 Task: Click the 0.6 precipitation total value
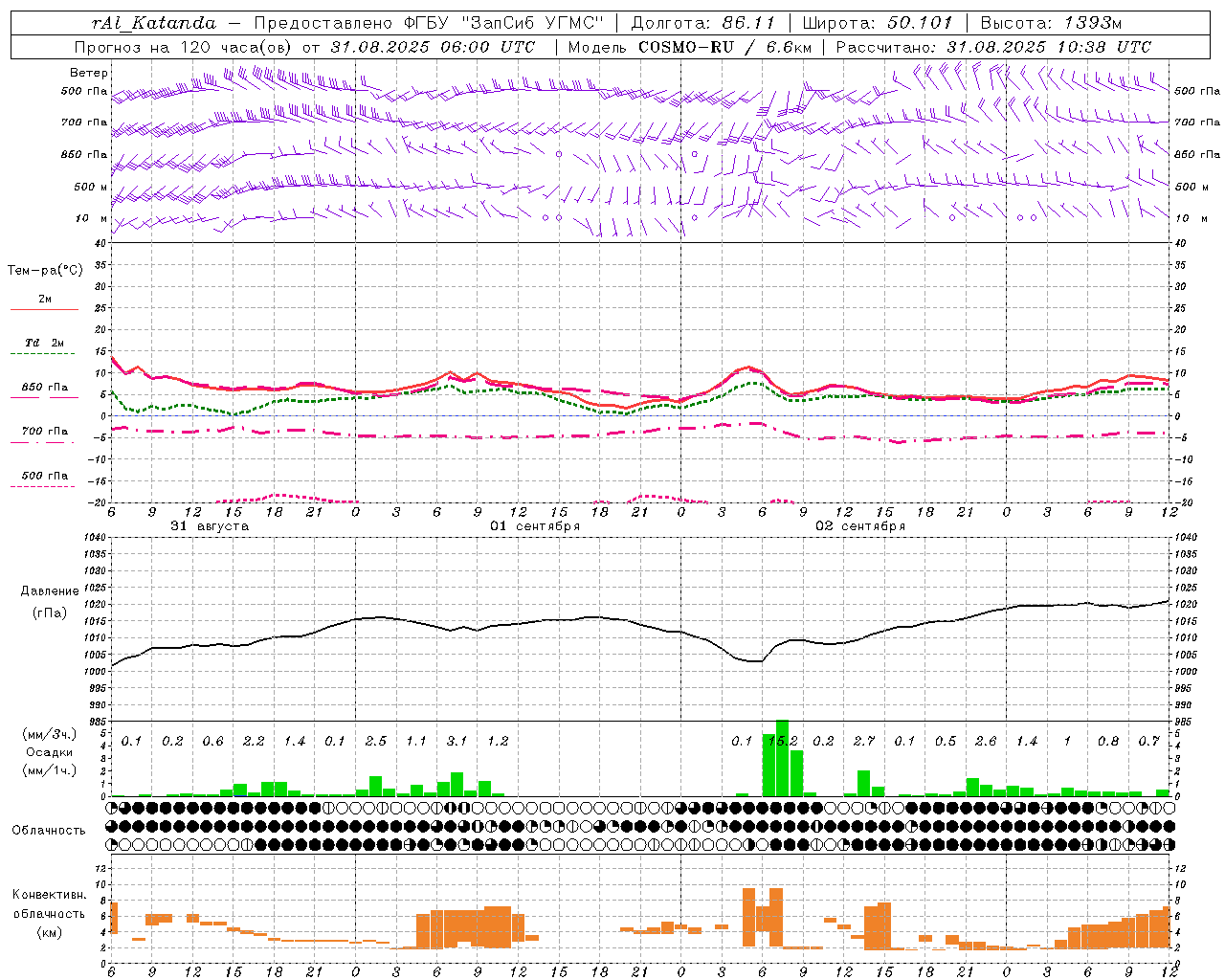pos(212,742)
